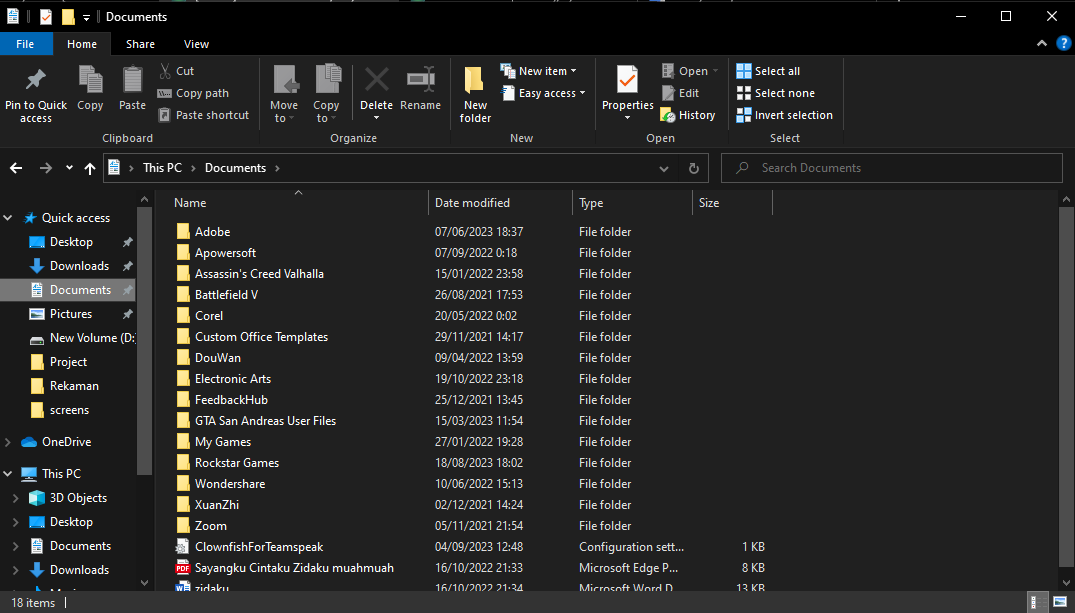Screen dimensions: 1075x613
Task: Switch to details view in status bar
Action: tap(1038, 603)
